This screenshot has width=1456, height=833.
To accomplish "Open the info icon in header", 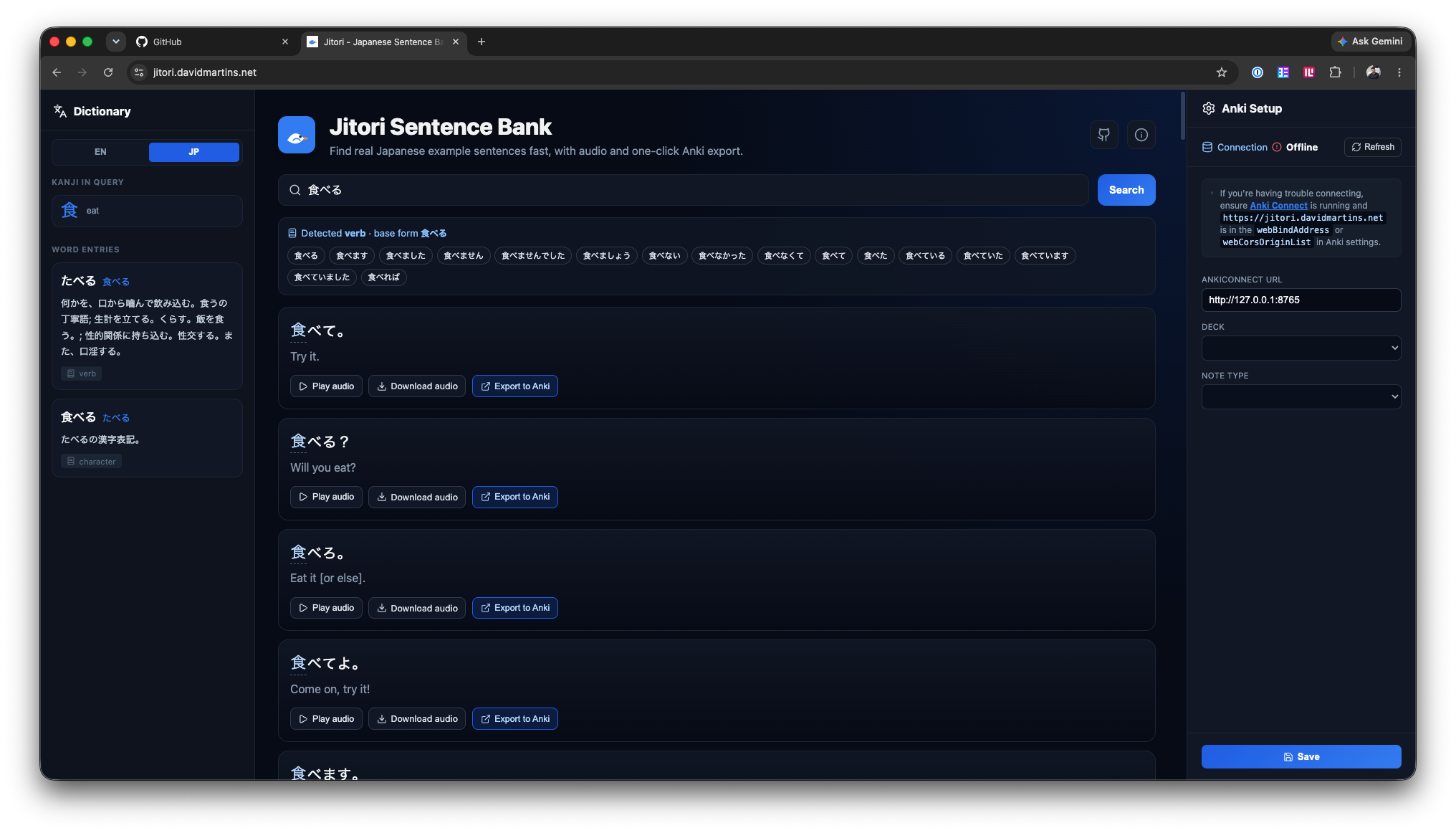I will [x=1141, y=135].
